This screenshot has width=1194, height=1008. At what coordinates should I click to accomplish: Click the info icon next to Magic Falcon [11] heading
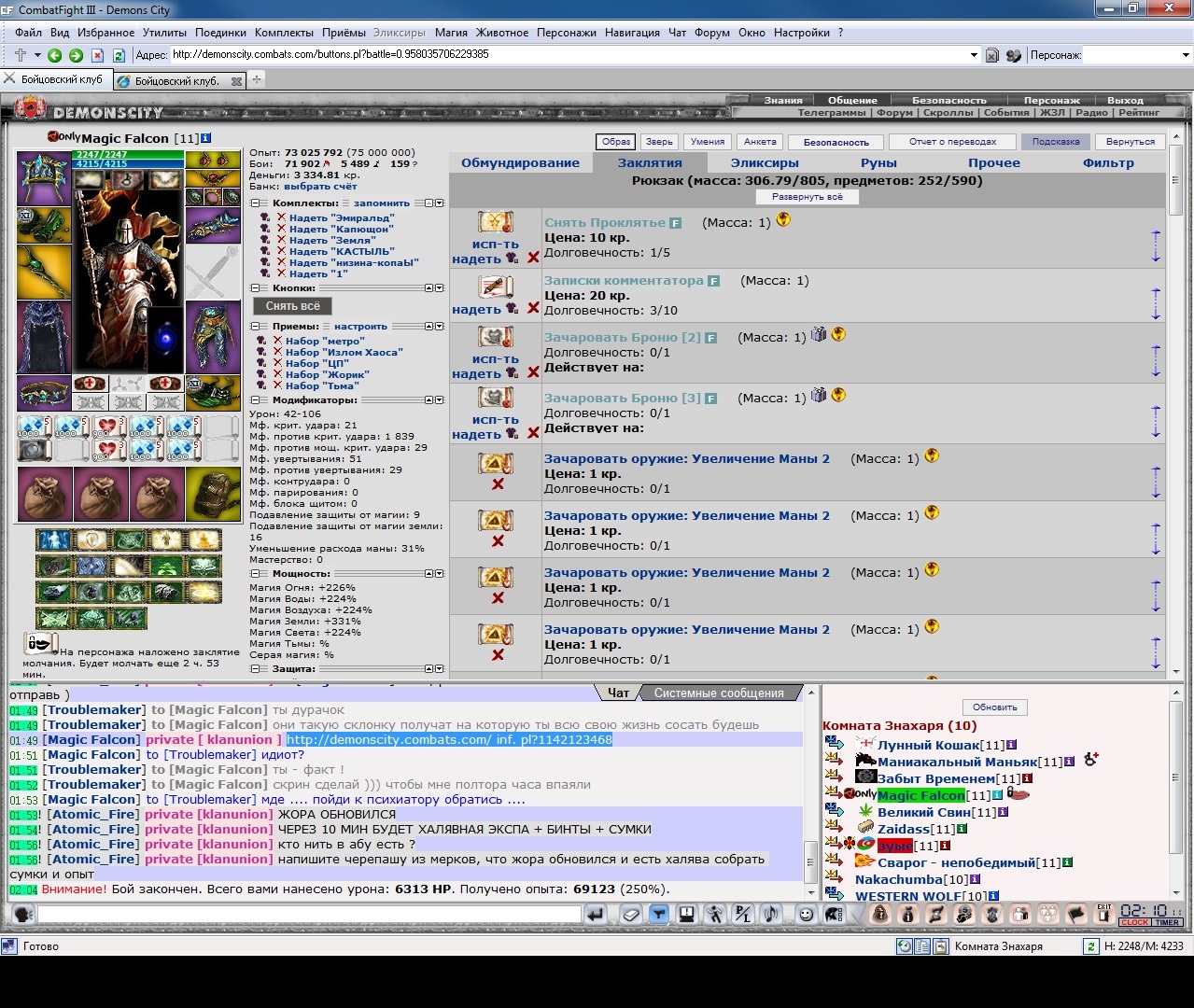coord(205,138)
